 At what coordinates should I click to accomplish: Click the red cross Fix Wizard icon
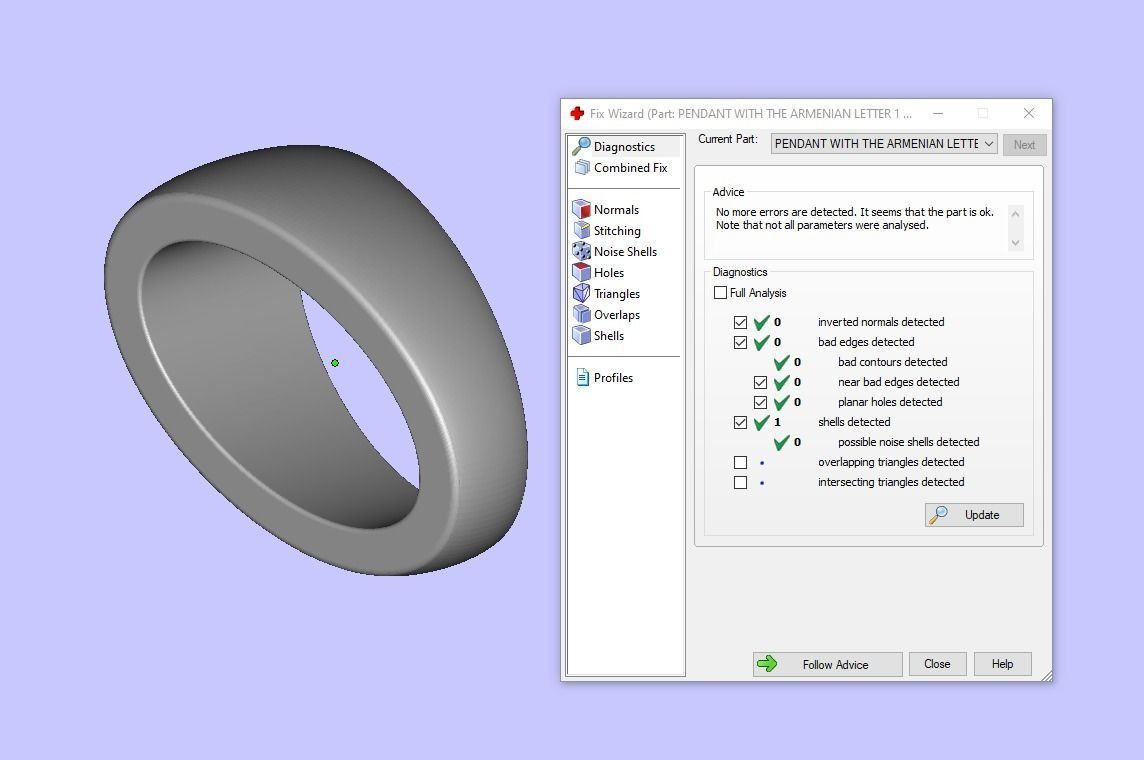coord(577,114)
